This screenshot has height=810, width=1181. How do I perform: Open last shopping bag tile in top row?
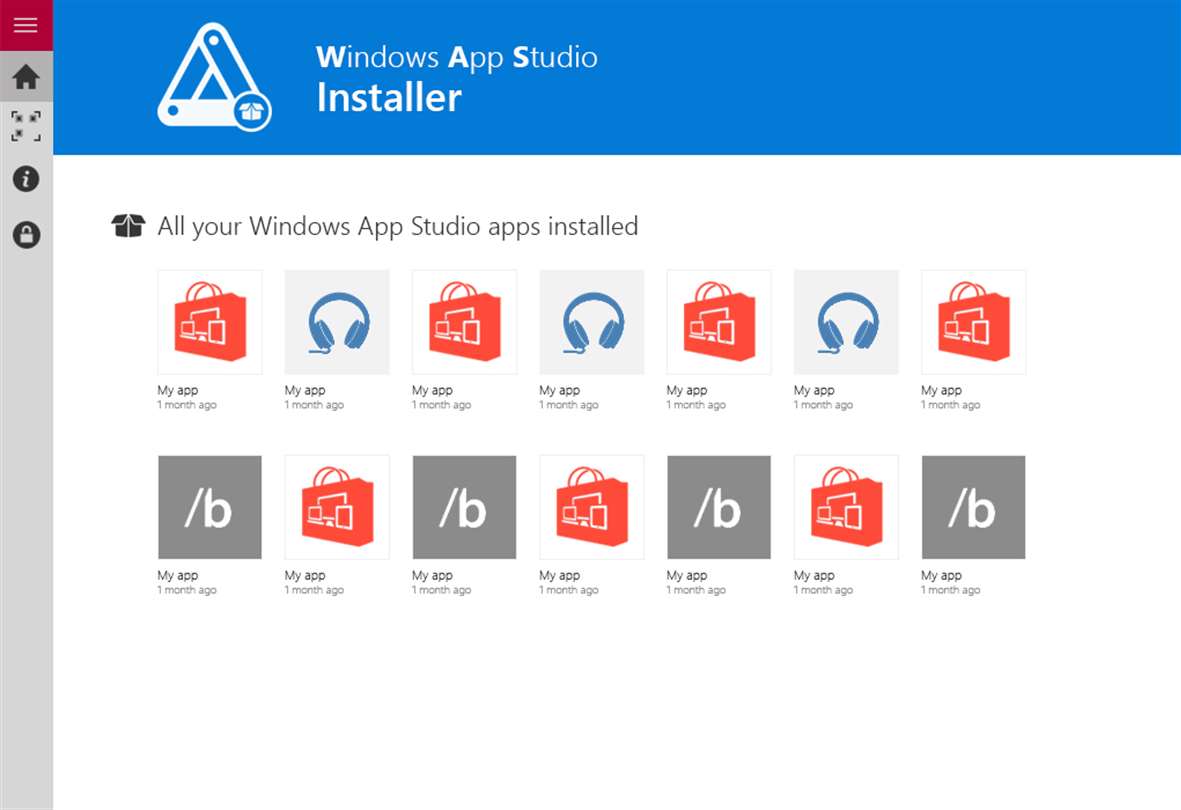[x=973, y=322]
